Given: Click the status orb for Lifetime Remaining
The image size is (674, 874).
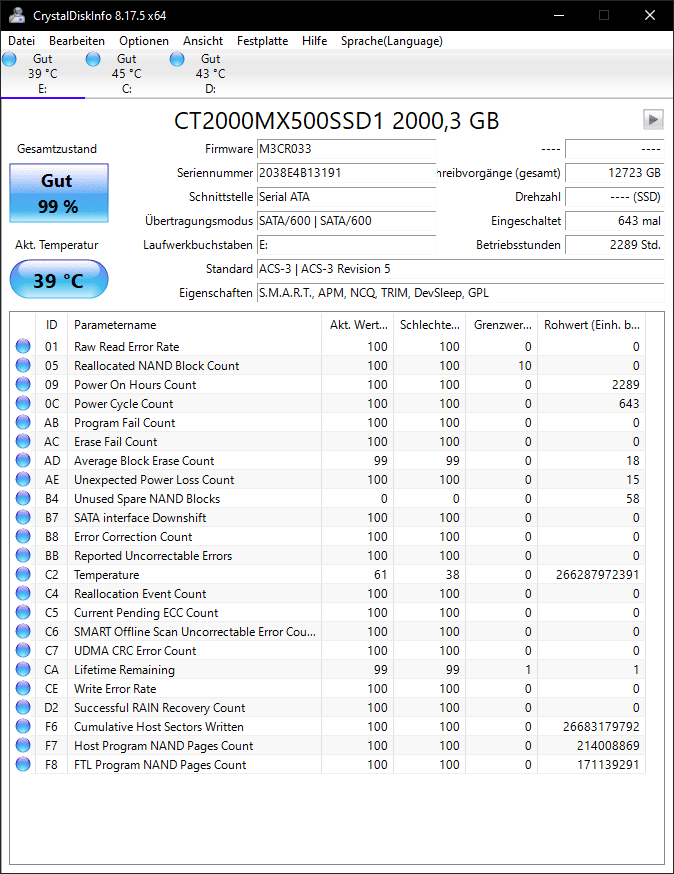Looking at the screenshot, I should 23,669.
